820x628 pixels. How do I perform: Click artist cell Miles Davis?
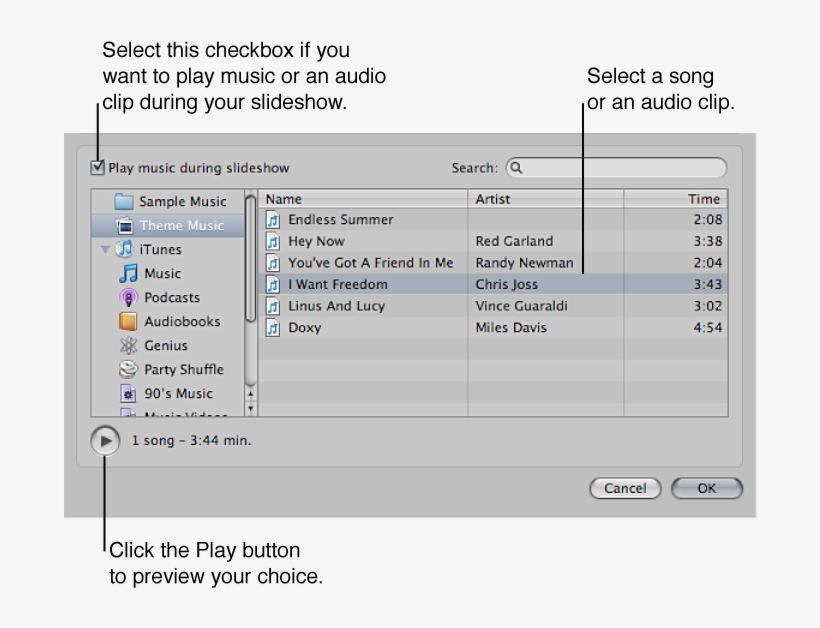point(510,327)
